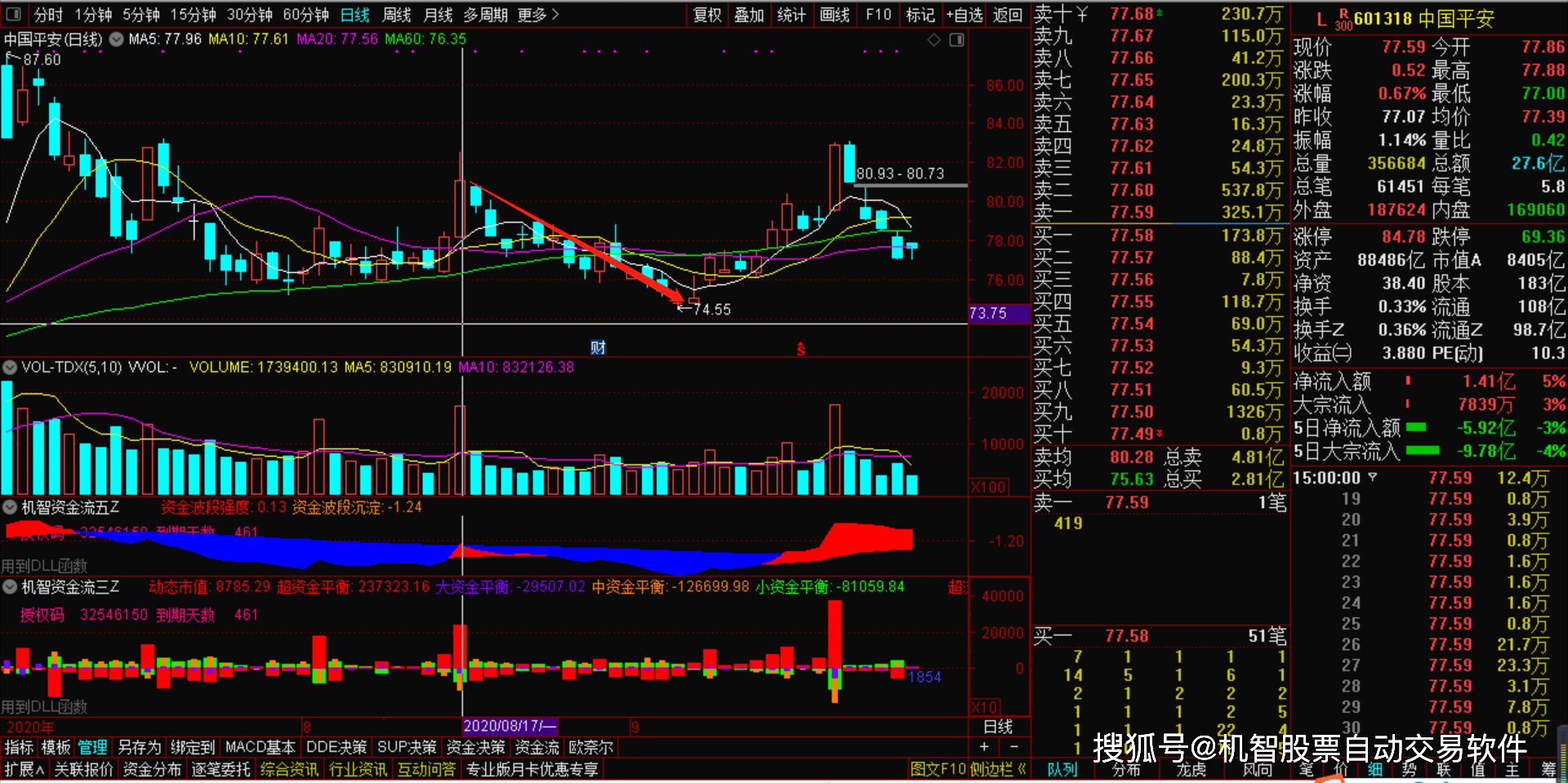Open 行业资讯 industry news tab
Viewport: 1568px width, 783px height.
click(x=358, y=769)
